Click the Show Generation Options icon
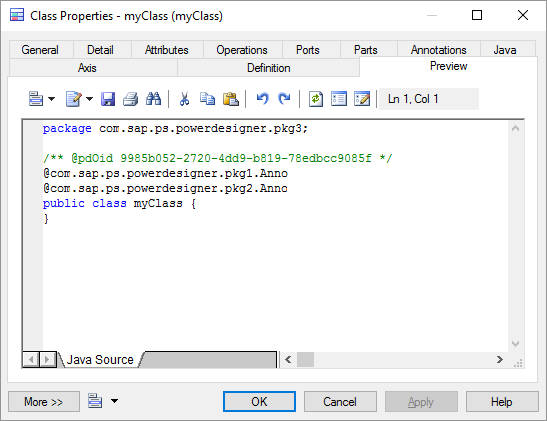 click(x=362, y=99)
